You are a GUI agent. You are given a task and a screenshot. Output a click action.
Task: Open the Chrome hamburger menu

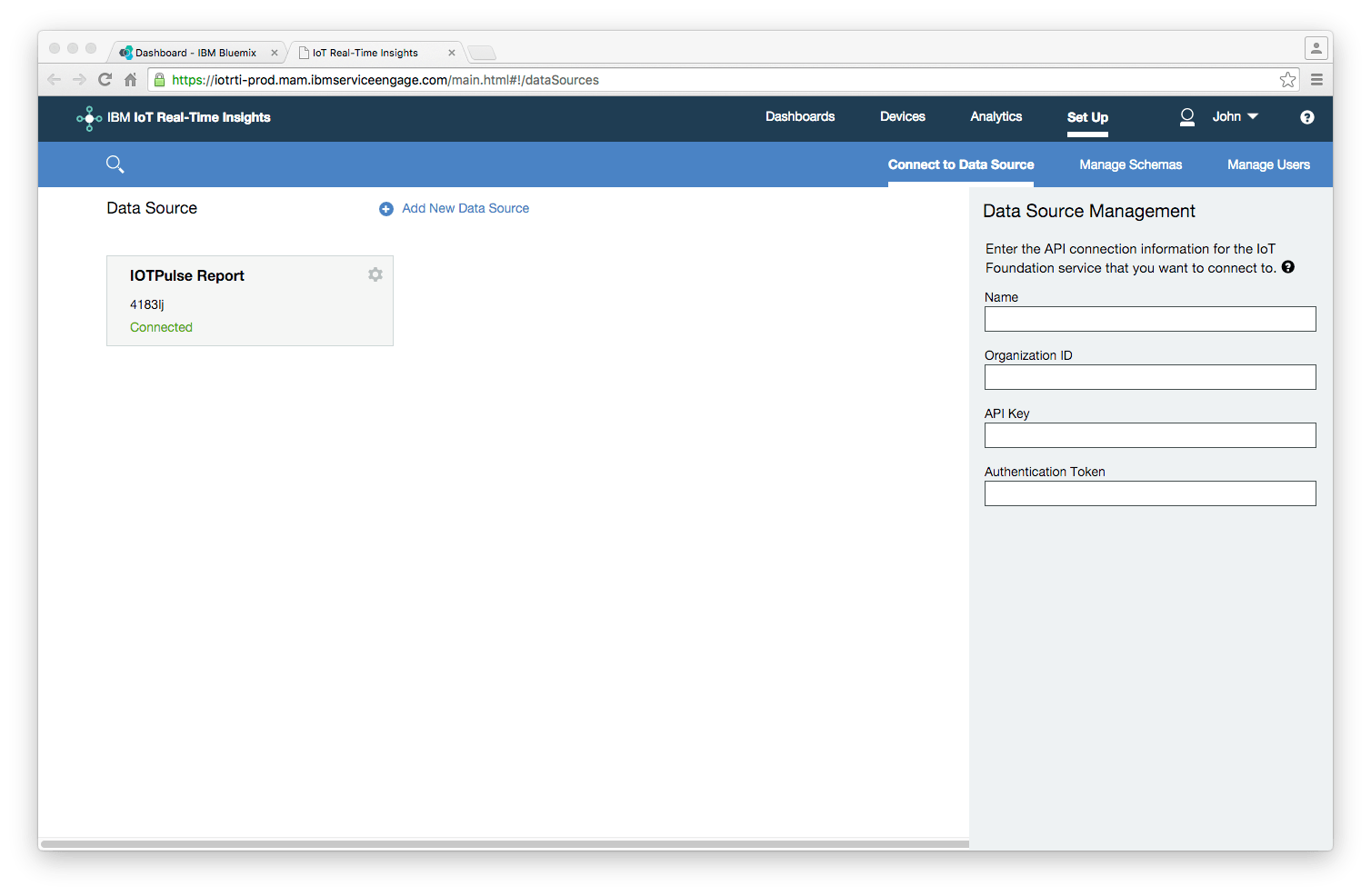[1316, 80]
